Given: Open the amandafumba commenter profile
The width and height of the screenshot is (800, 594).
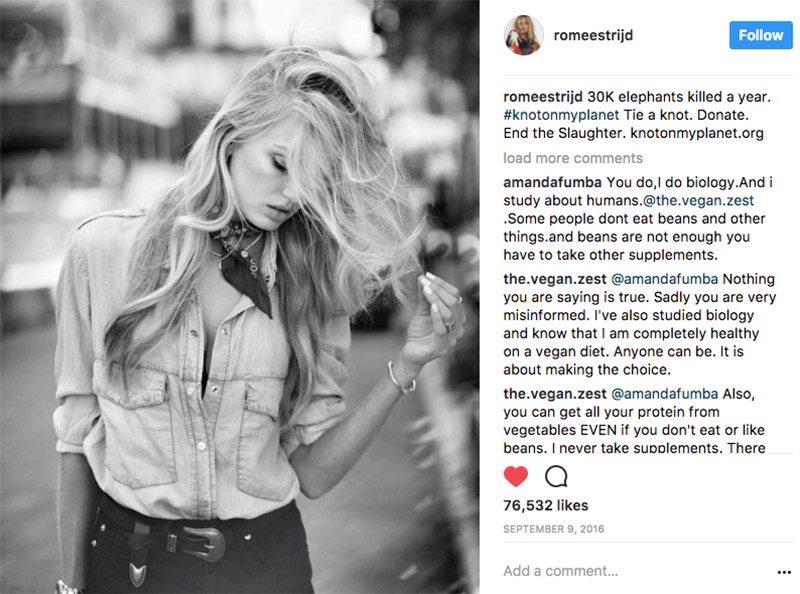Looking at the screenshot, I should tap(553, 182).
